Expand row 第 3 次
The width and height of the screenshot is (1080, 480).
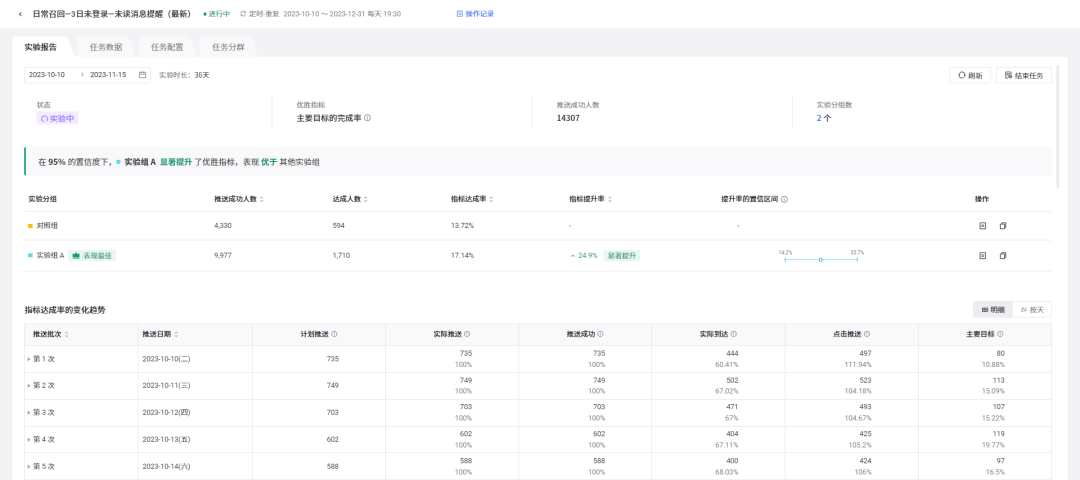29,413
